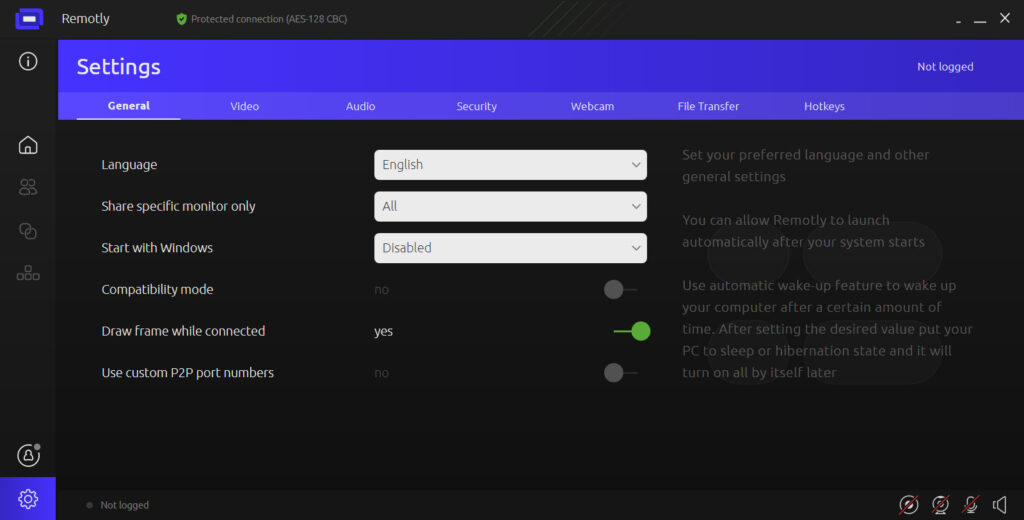Open the Start with Windows dropdown
Screen dimensions: 1024x520
tap(511, 248)
